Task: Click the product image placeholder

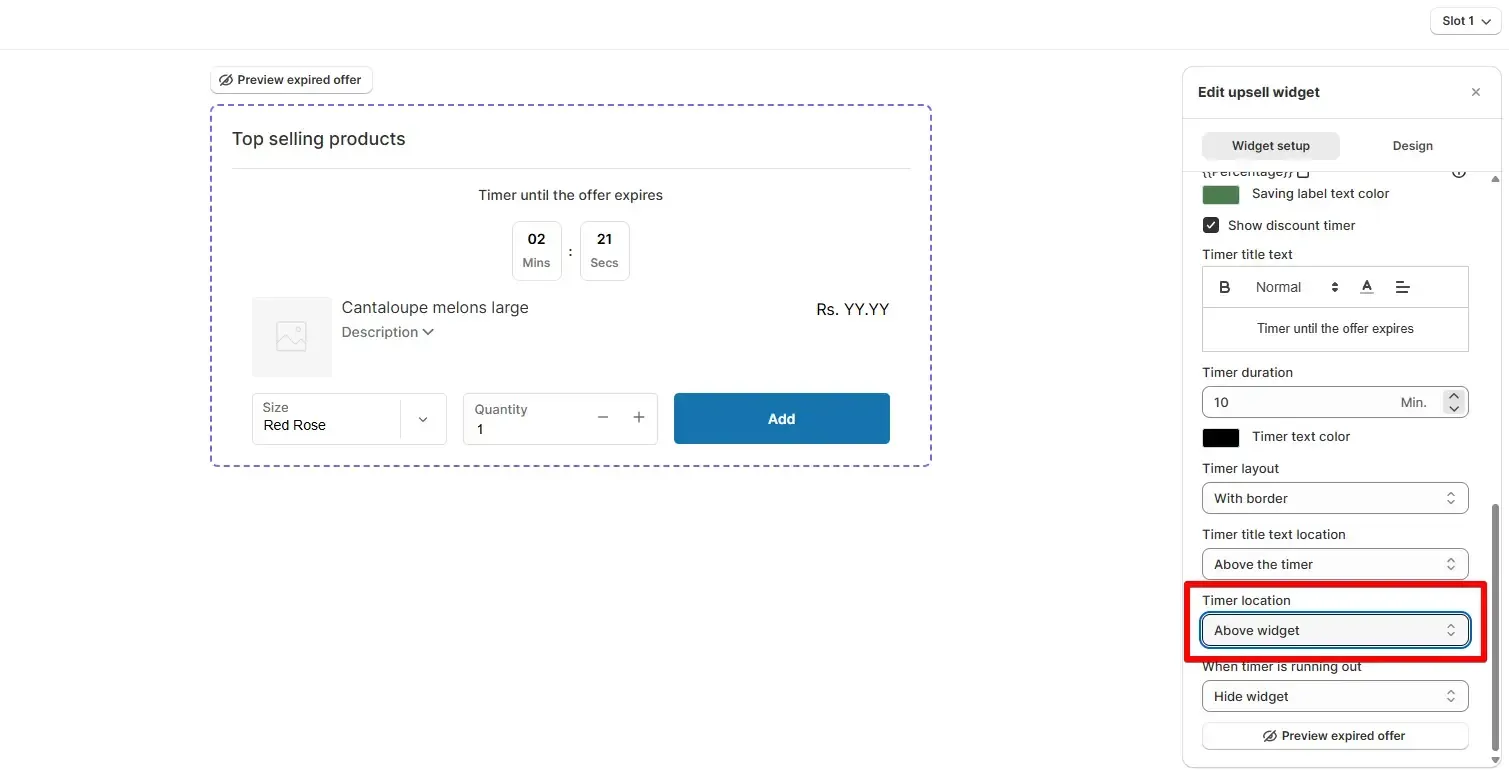Action: [x=291, y=336]
